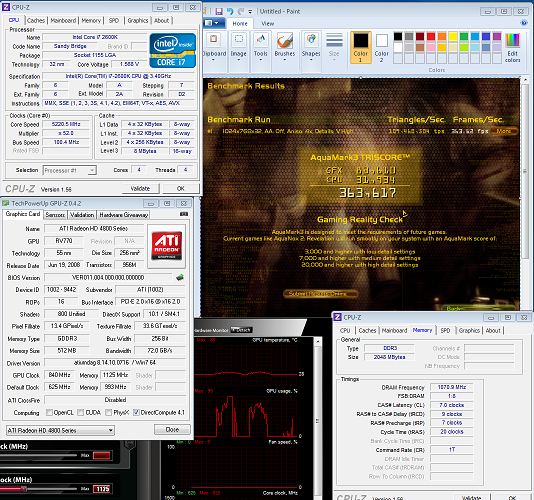Screen dimensions: 534x500
Task: Switch to the View ribbon tab in Paint
Action: tap(268, 24)
